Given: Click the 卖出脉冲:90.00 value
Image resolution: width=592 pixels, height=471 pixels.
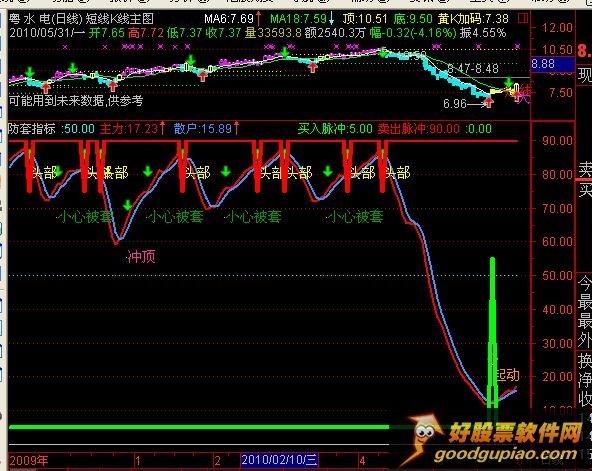Looking at the screenshot, I should [x=419, y=129].
